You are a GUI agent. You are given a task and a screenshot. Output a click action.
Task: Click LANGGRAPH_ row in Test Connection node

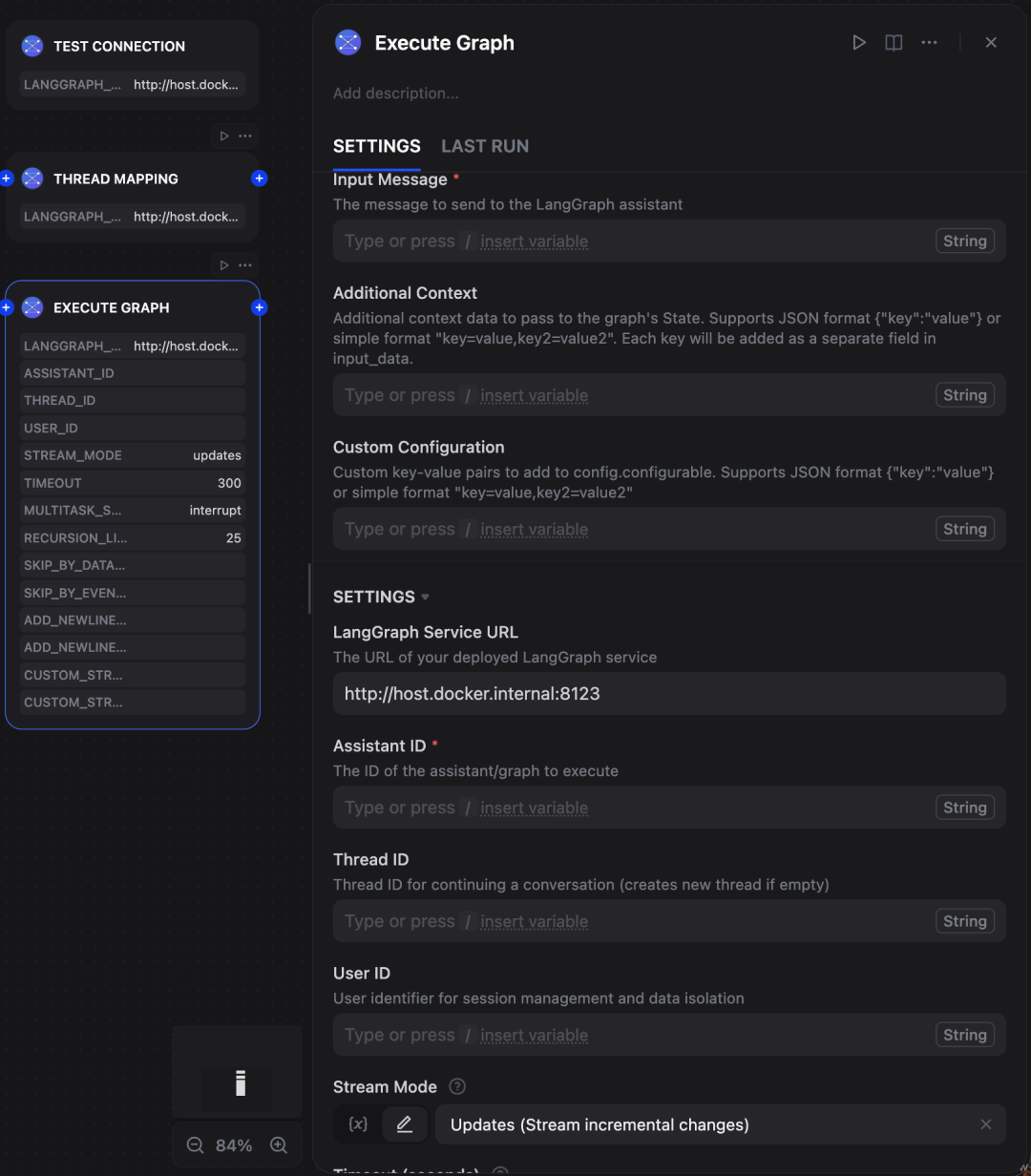(133, 84)
